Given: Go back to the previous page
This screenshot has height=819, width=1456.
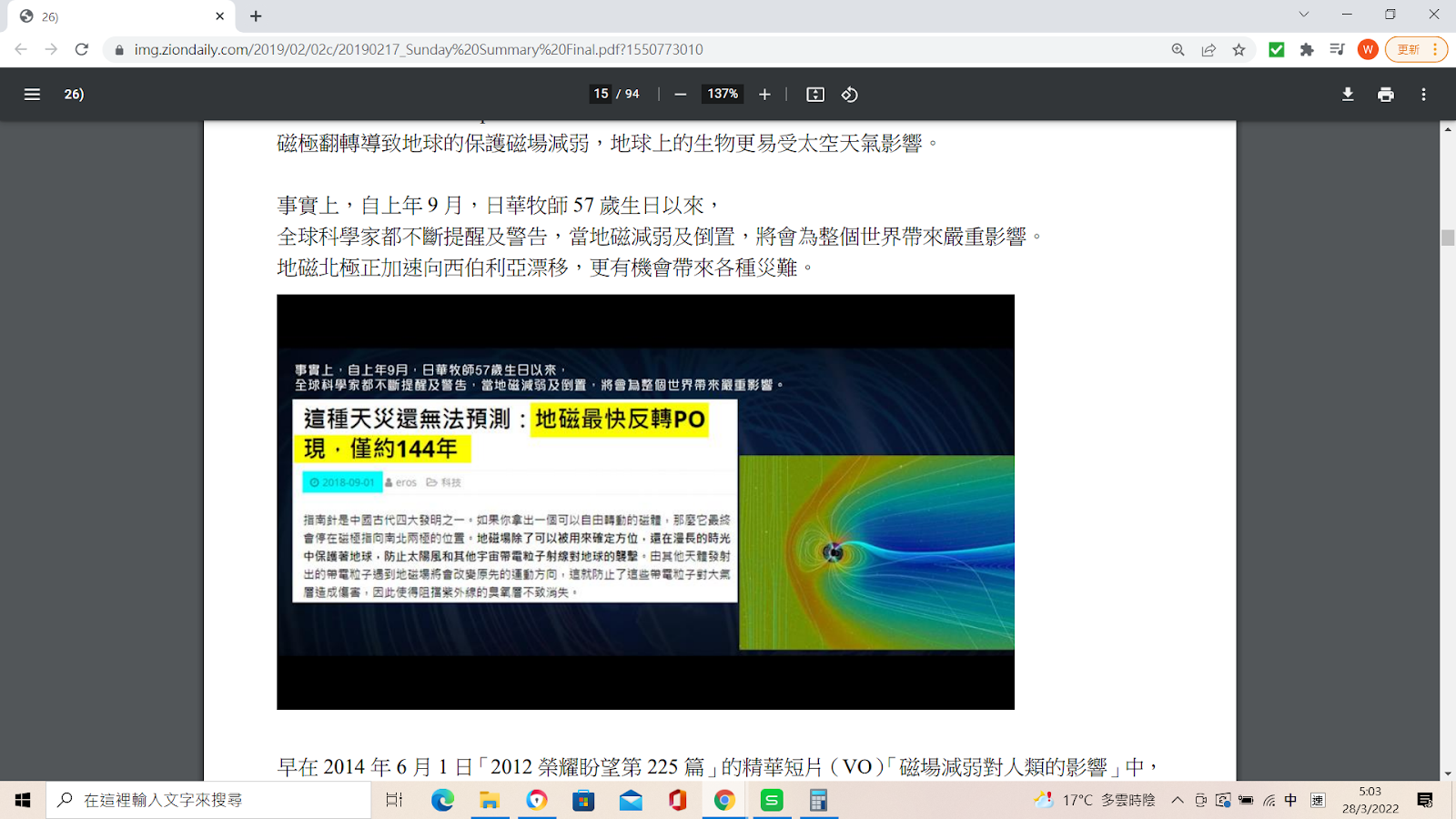Looking at the screenshot, I should tap(21, 49).
